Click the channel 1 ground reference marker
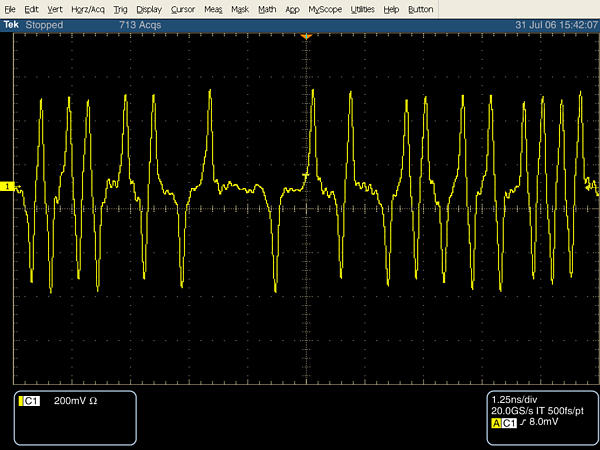600x450 pixels. click(6, 187)
